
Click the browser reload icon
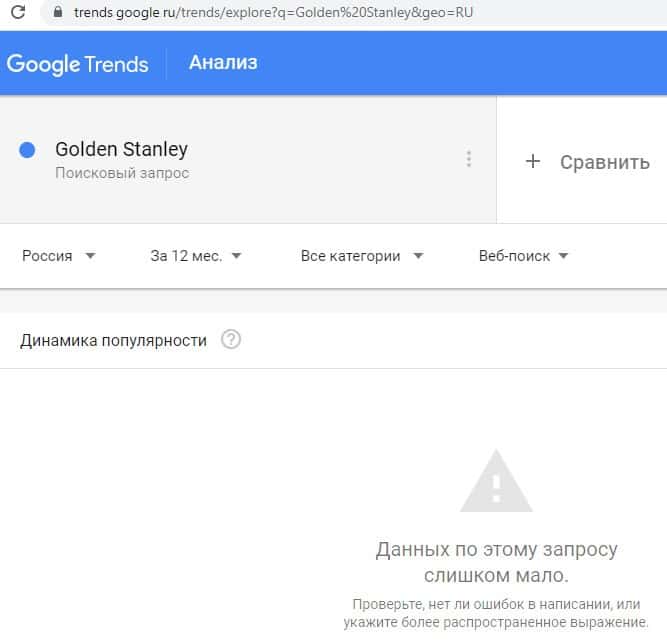[x=18, y=13]
